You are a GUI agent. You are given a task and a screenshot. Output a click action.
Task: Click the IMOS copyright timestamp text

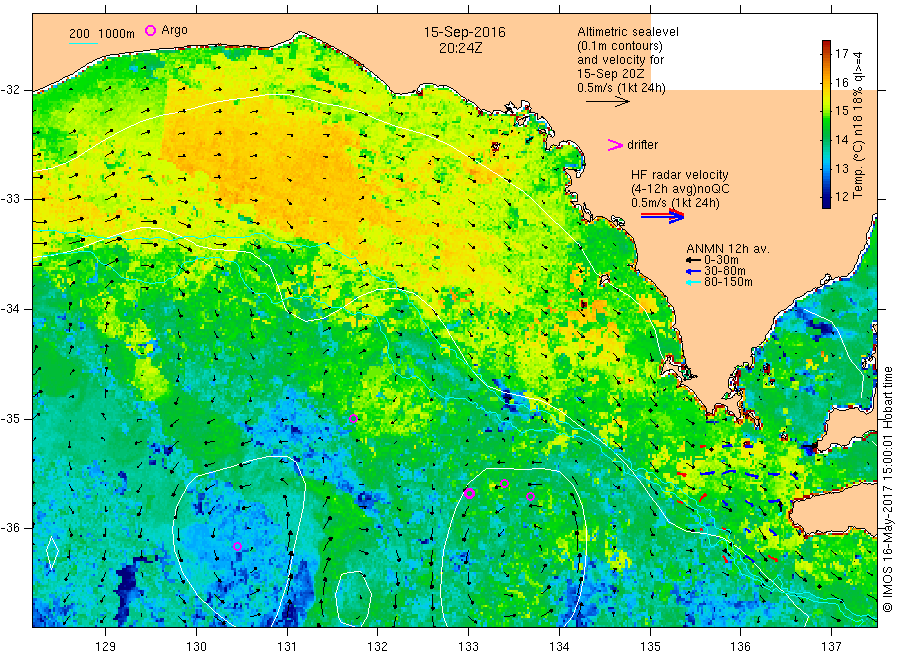887,489
